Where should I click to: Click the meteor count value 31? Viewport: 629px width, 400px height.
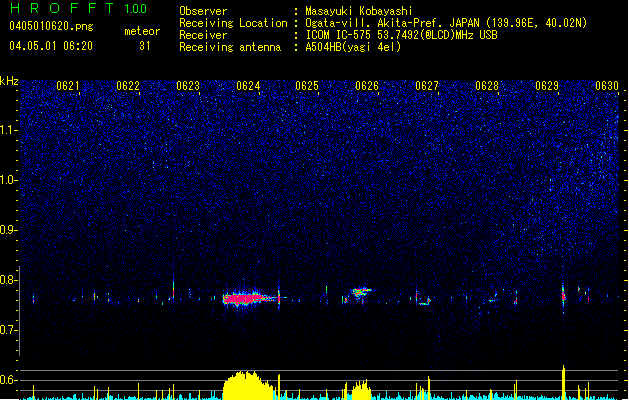tap(144, 46)
